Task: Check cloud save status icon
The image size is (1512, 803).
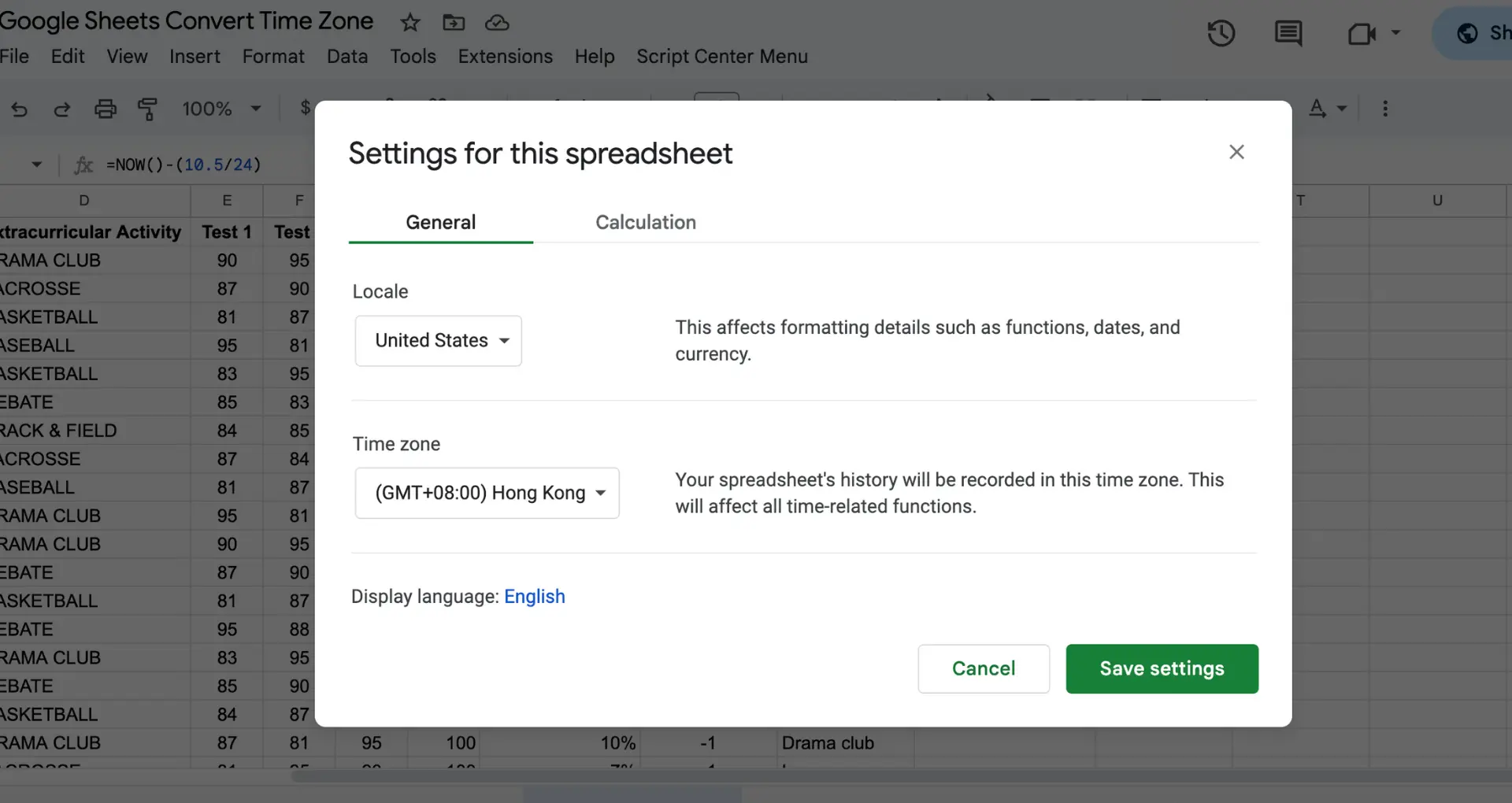Action: point(497,23)
